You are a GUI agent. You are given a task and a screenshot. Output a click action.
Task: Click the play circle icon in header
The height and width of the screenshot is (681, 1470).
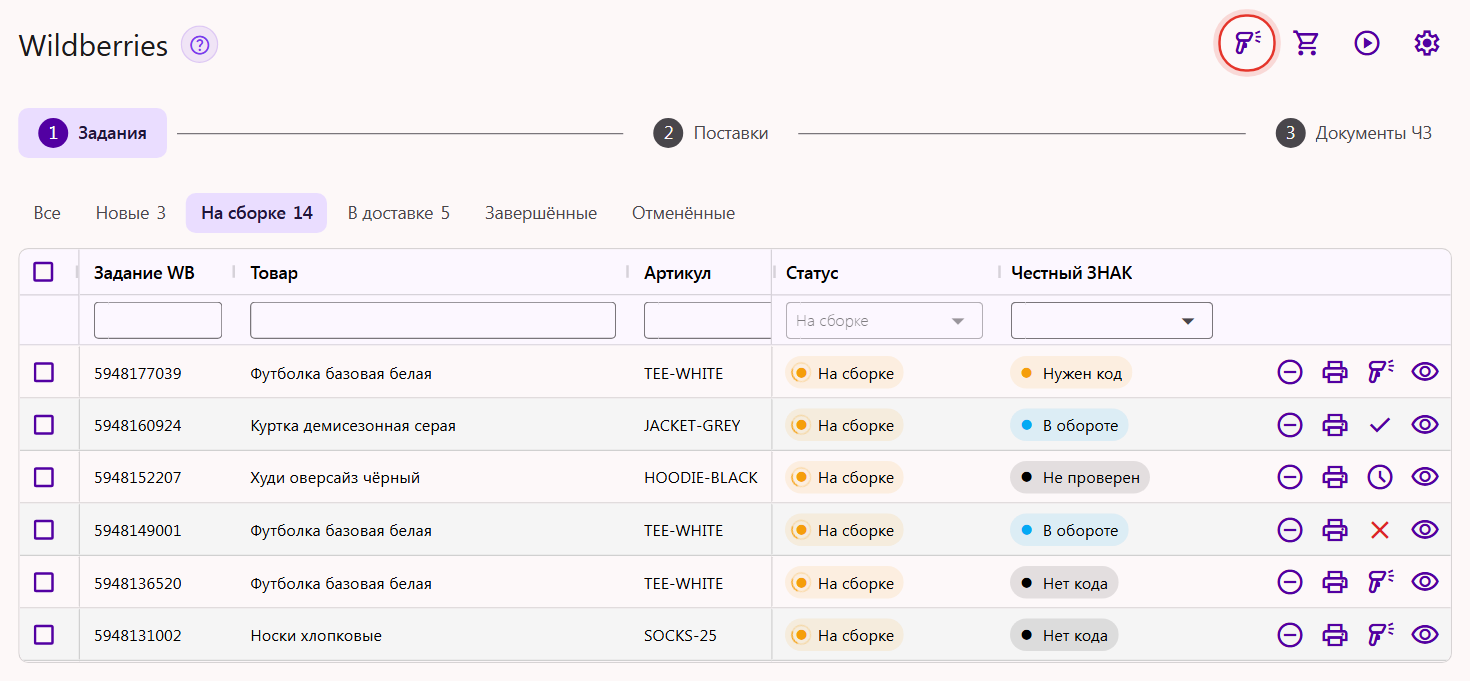click(x=1367, y=43)
